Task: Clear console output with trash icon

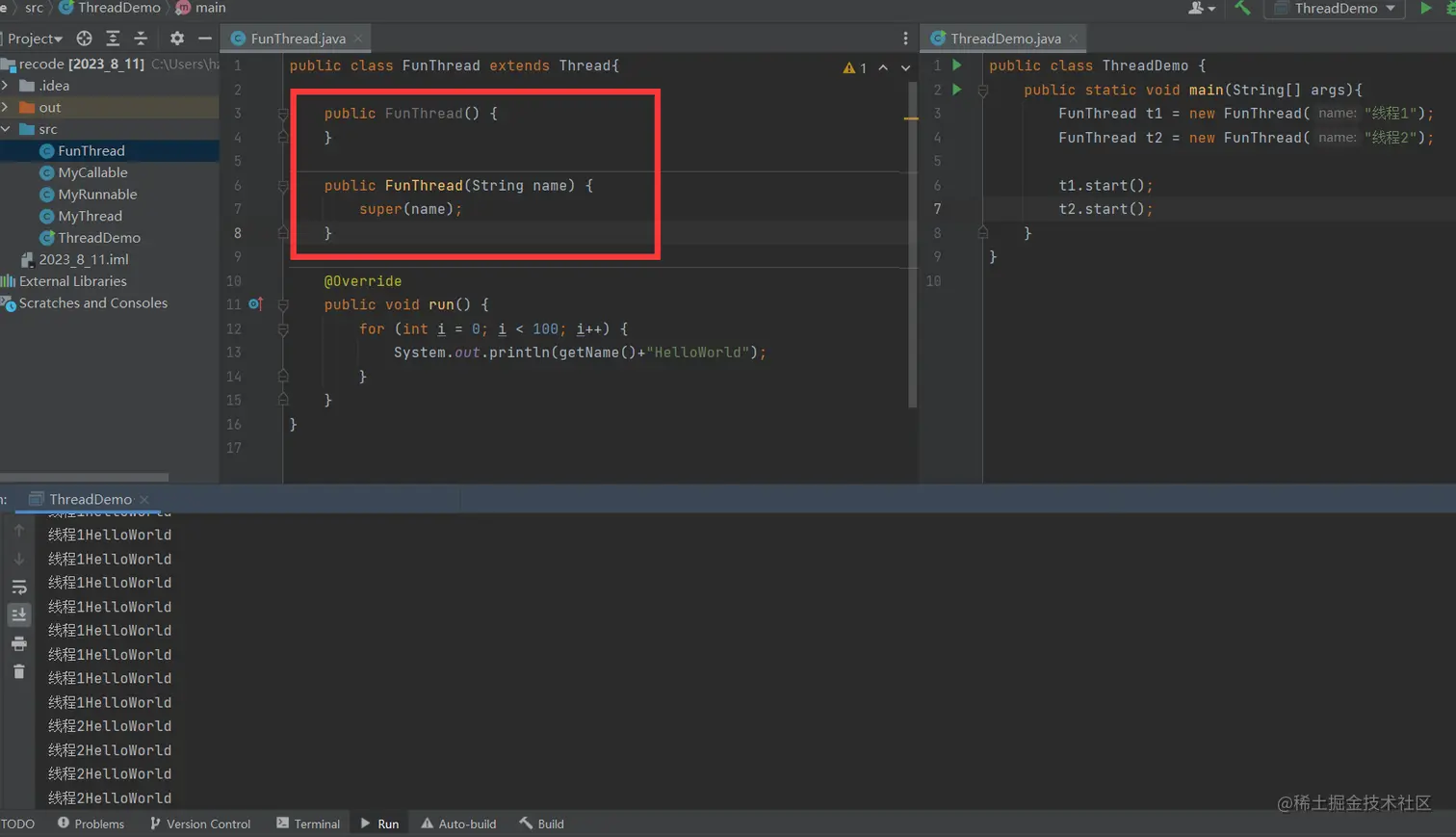Action: point(19,671)
